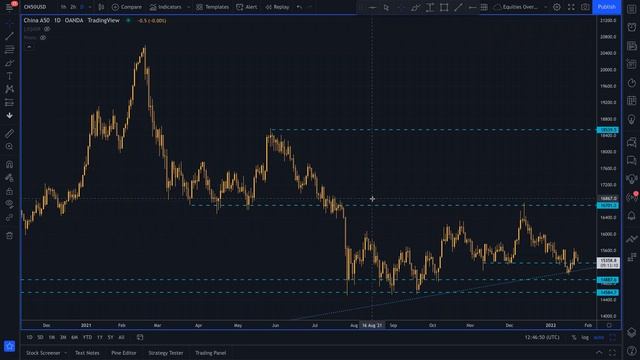Image resolution: width=640 pixels, height=360 pixels.
Task: Enter fullscreen mode
Action: (571, 7)
